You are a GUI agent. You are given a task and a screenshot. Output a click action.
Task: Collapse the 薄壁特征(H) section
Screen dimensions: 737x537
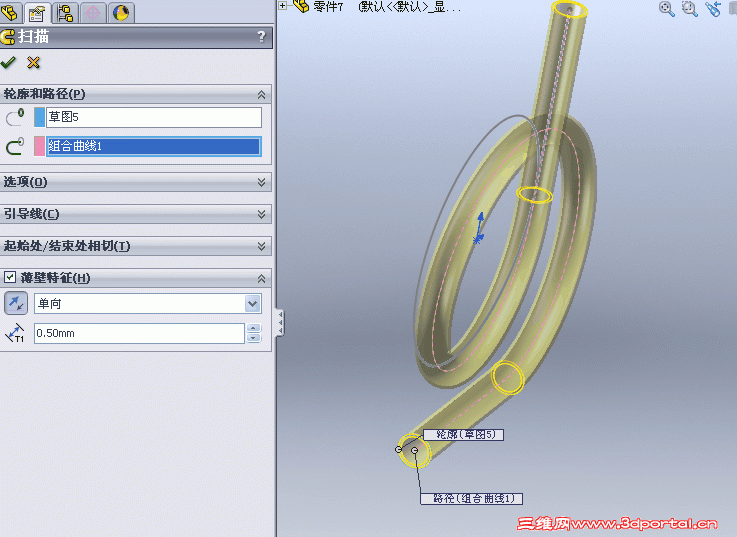(x=261, y=278)
